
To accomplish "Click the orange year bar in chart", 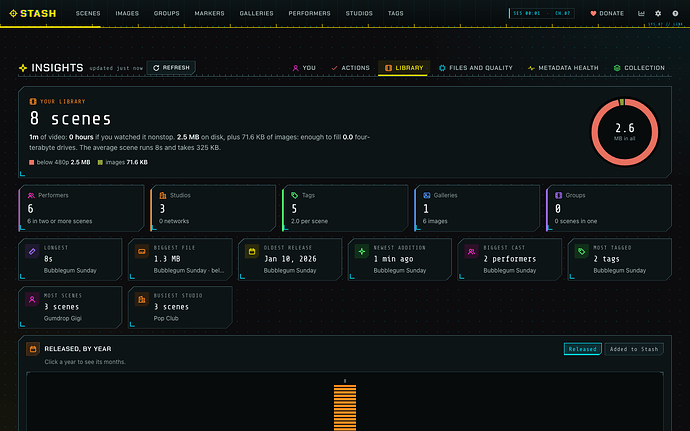I will 345,408.
